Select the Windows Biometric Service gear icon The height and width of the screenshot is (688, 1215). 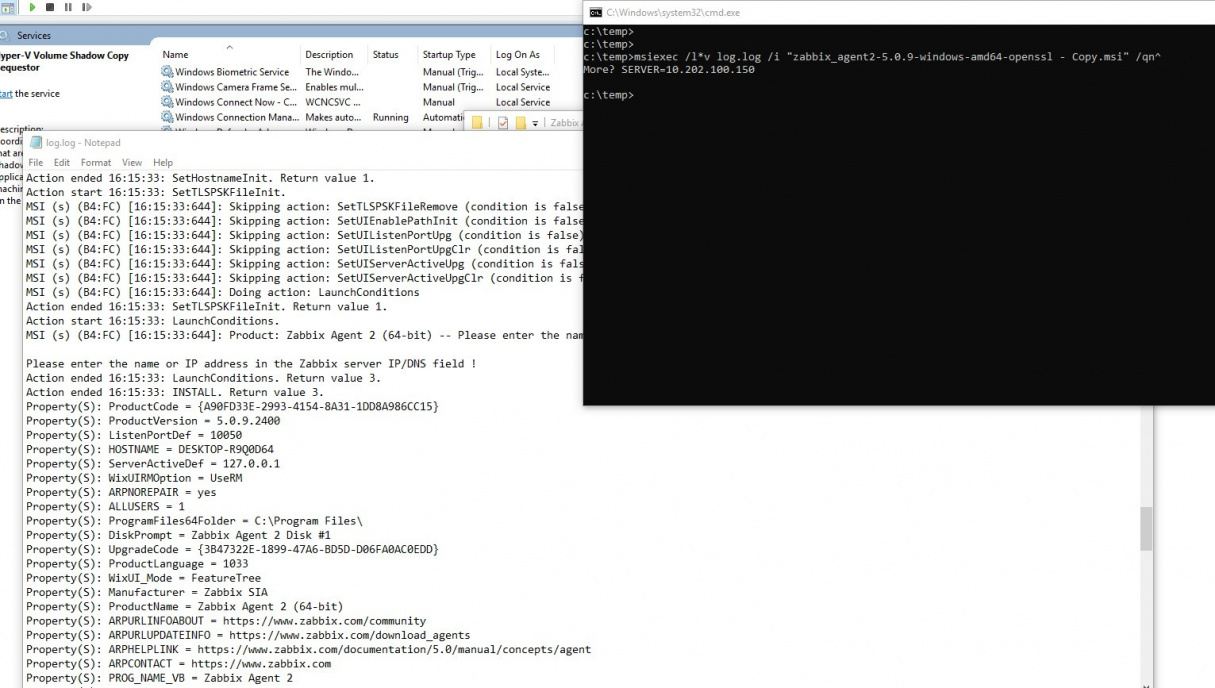[167, 72]
